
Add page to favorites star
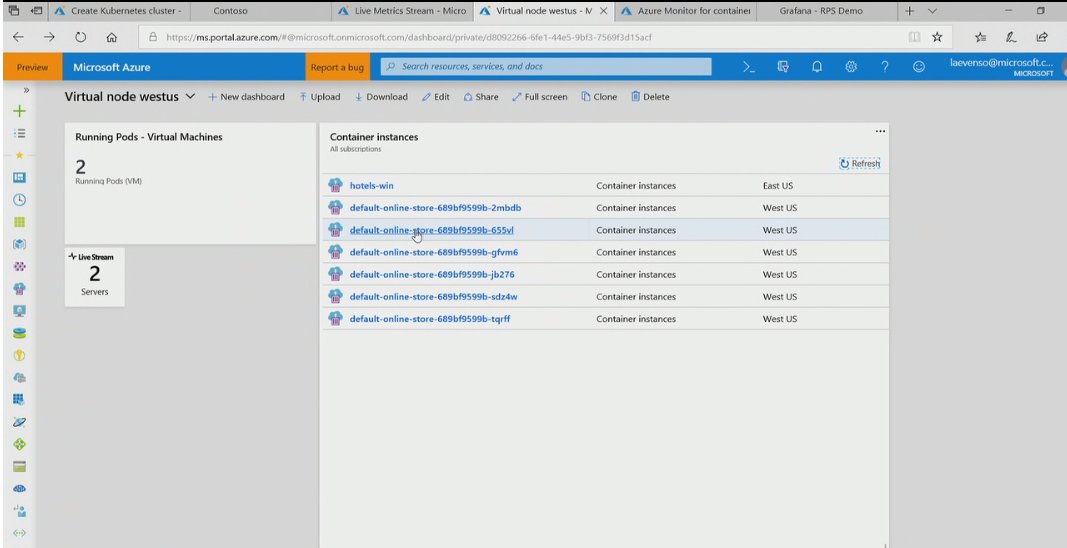pyautogui.click(x=937, y=37)
